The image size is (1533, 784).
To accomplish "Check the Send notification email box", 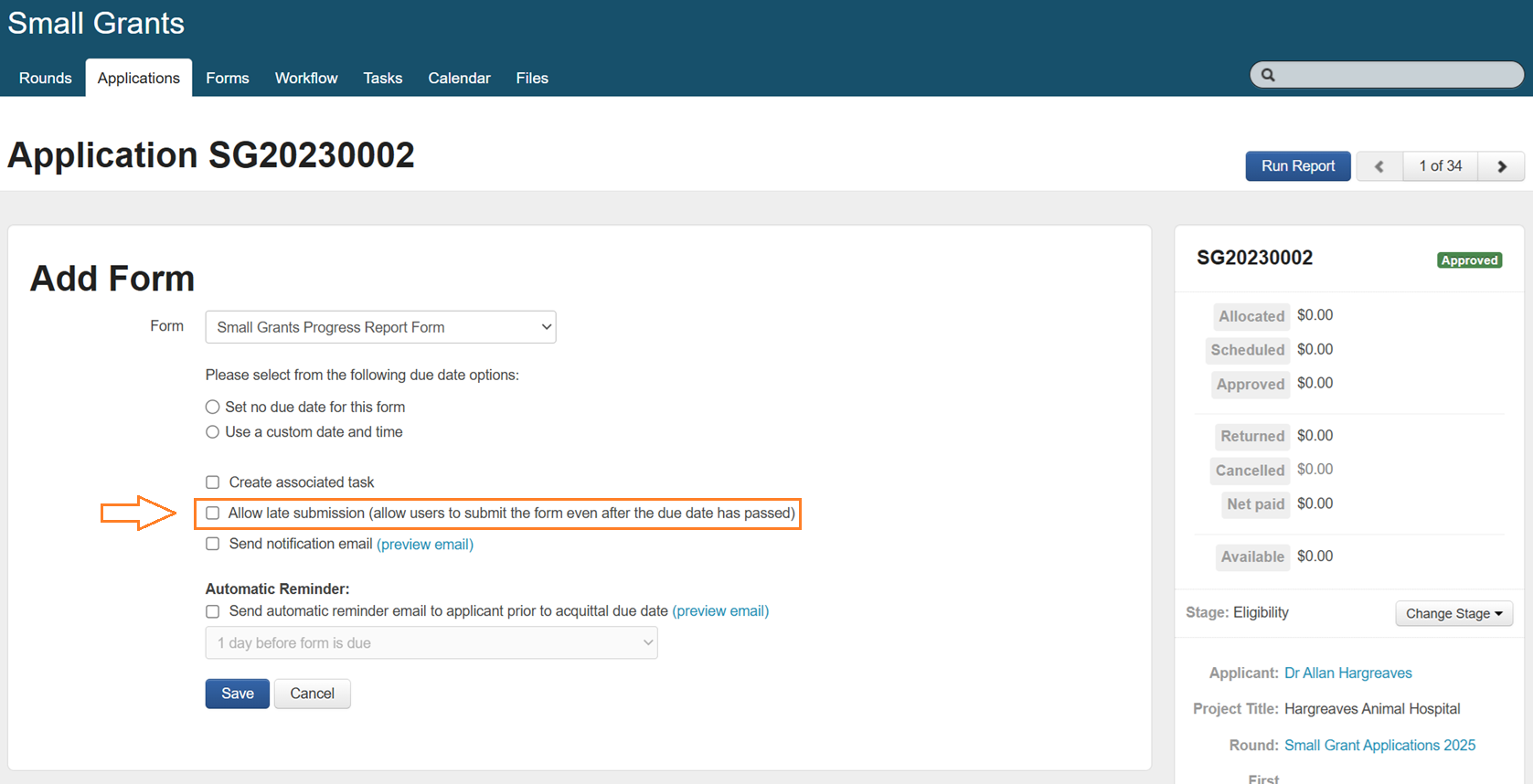I will (x=213, y=545).
